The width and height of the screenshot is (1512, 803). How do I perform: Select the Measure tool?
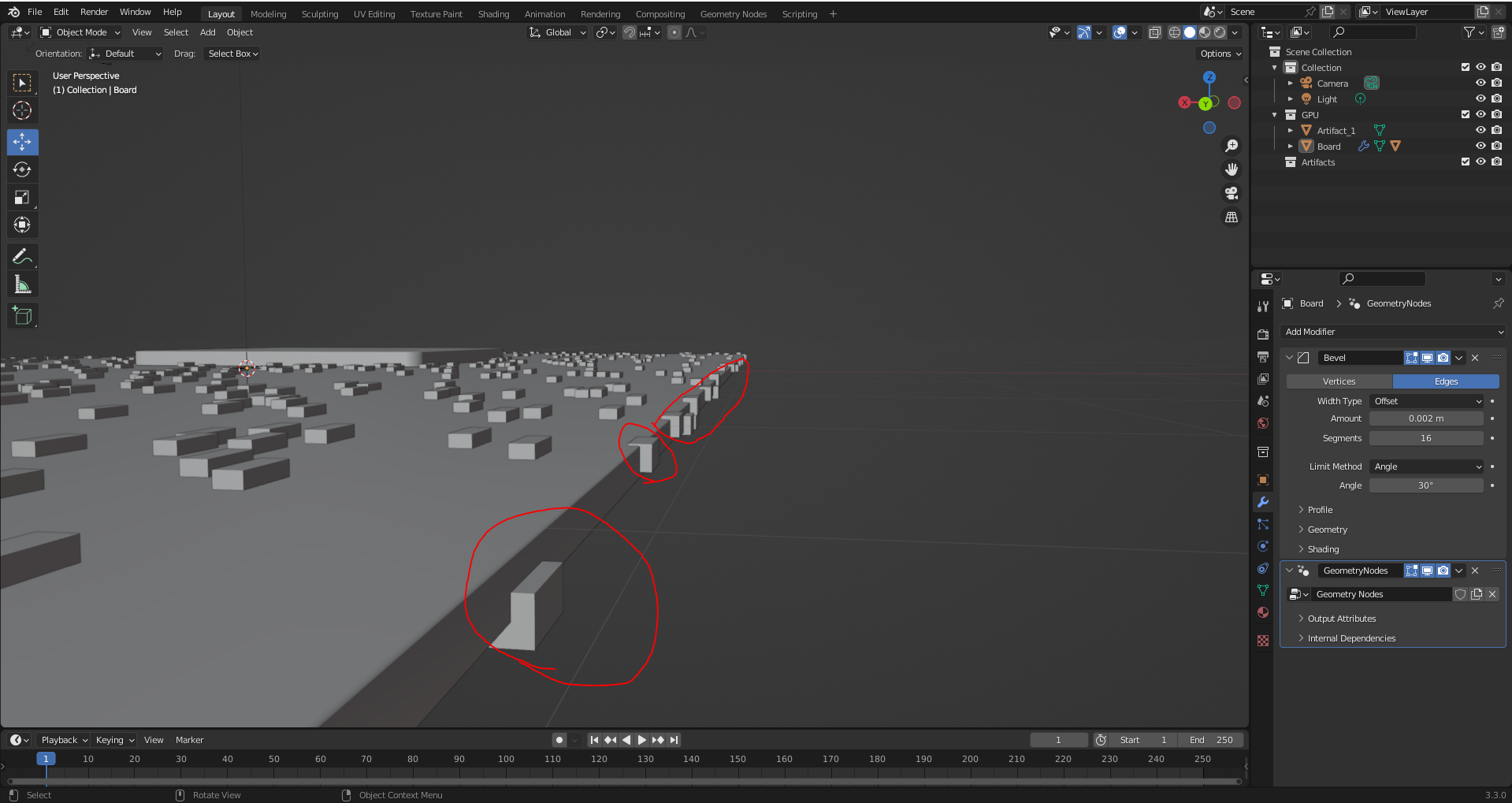point(22,283)
